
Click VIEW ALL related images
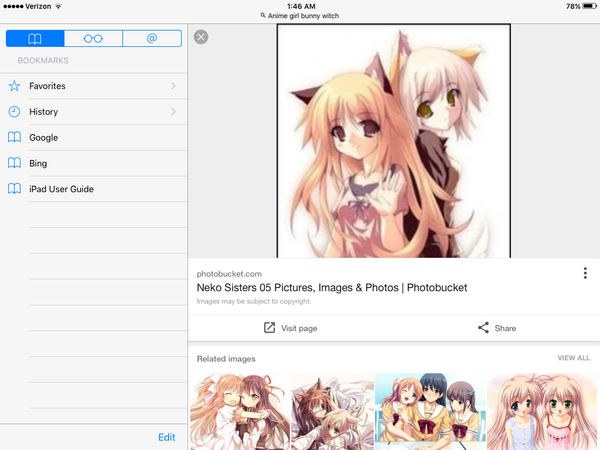[x=574, y=358]
